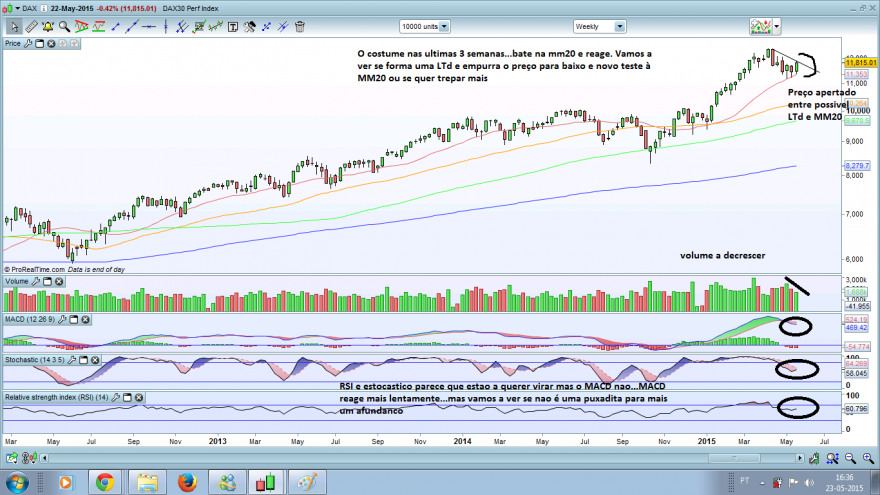Click the Stochastic (14 3 5) label

click(x=35, y=360)
